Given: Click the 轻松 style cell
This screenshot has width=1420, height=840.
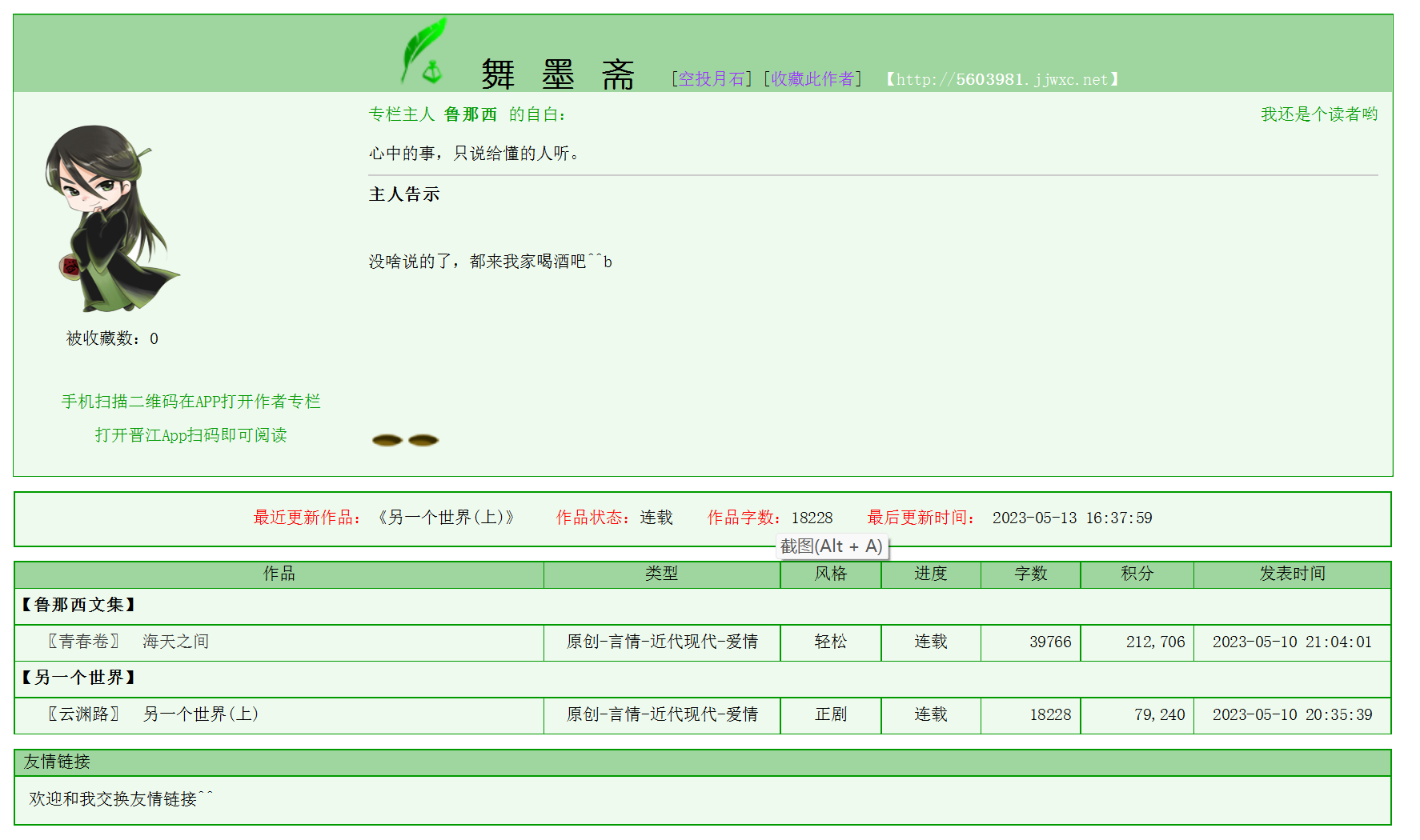Looking at the screenshot, I should (x=831, y=642).
